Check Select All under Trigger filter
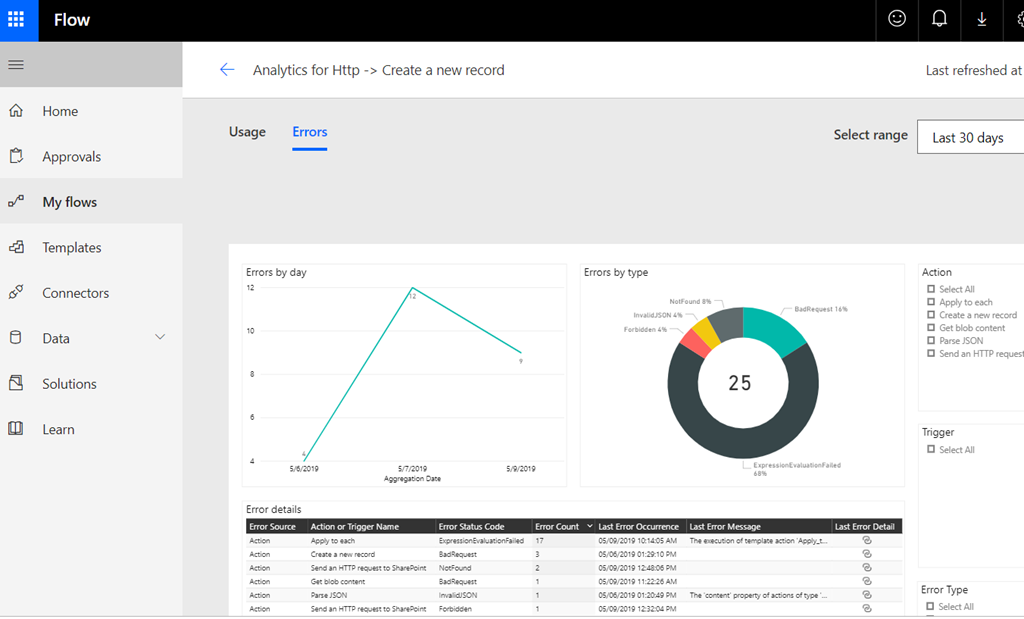The height and width of the screenshot is (619, 1024). [931, 449]
